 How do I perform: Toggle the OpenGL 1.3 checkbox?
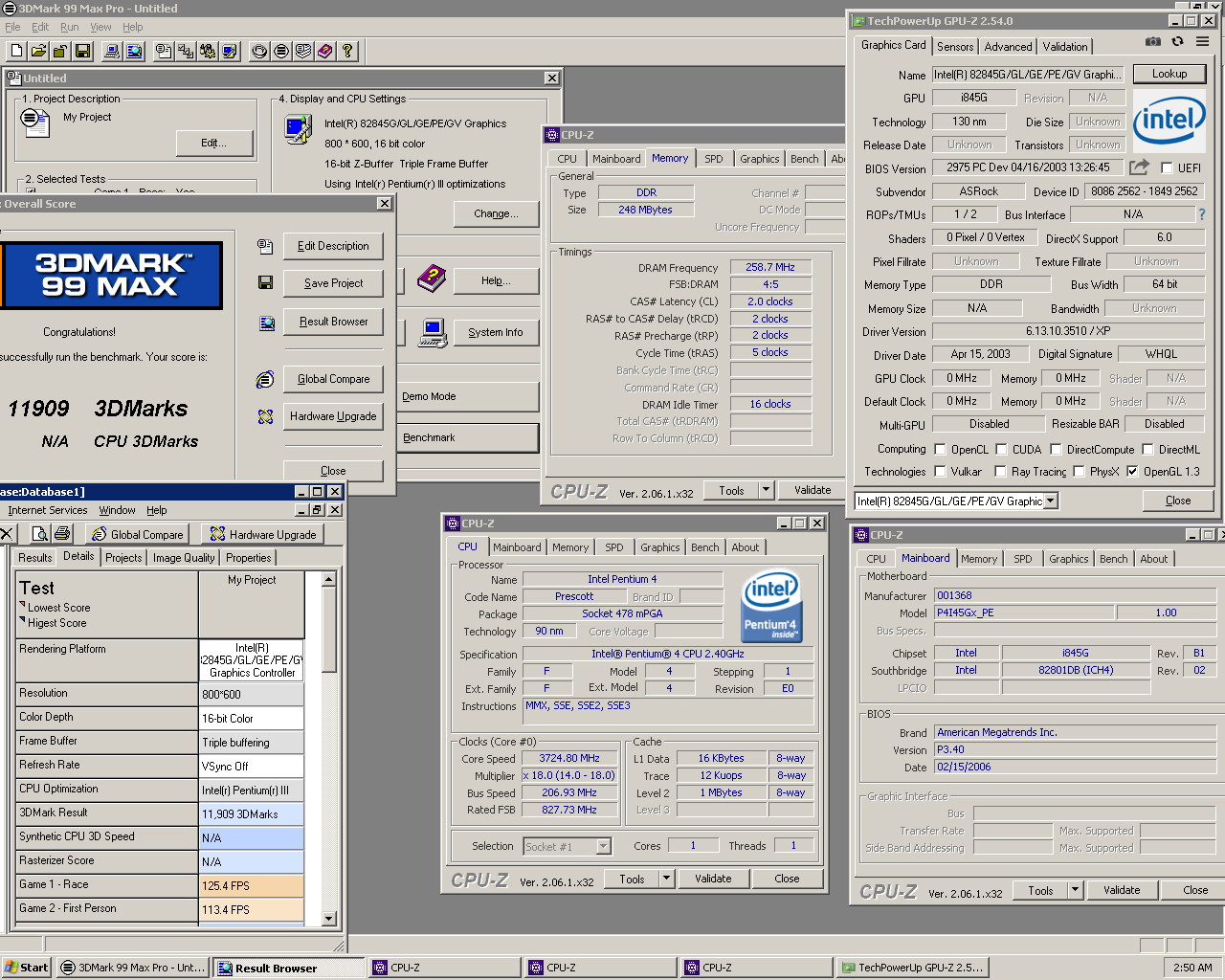tap(1132, 471)
